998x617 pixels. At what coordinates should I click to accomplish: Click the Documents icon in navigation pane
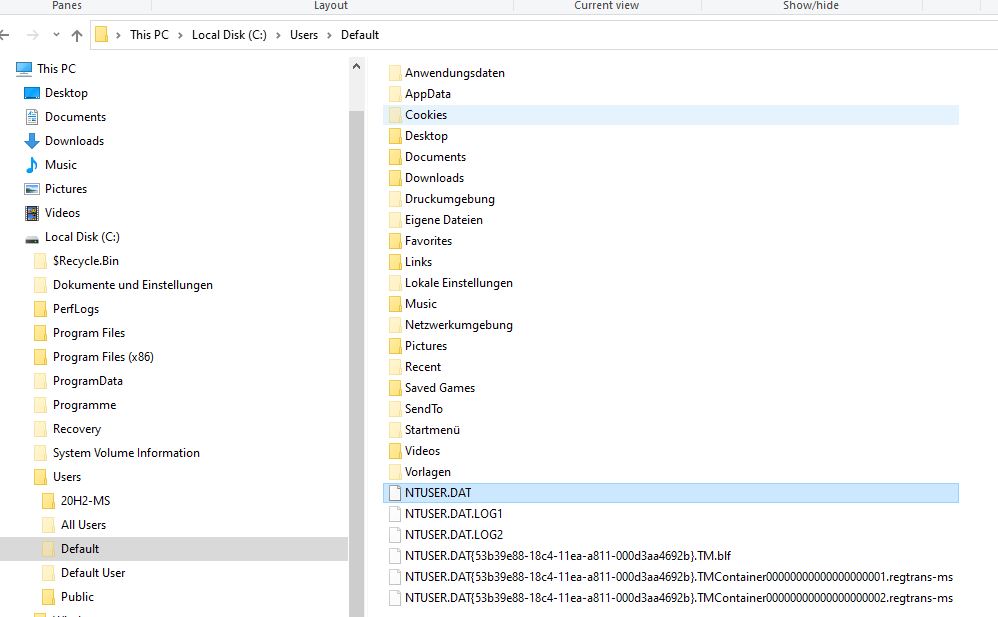pos(32,117)
